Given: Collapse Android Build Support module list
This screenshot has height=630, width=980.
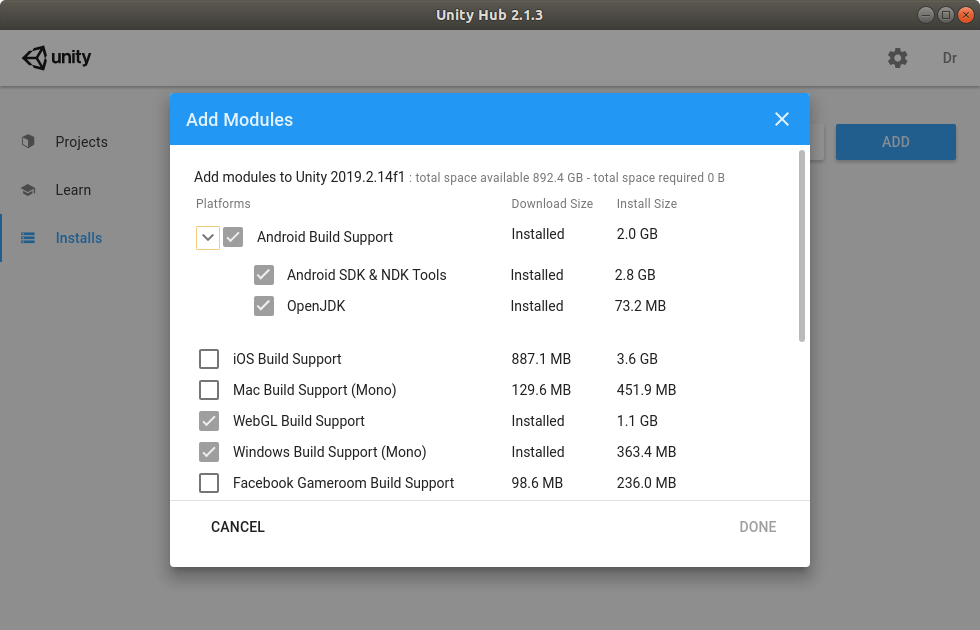Looking at the screenshot, I should 209,237.
